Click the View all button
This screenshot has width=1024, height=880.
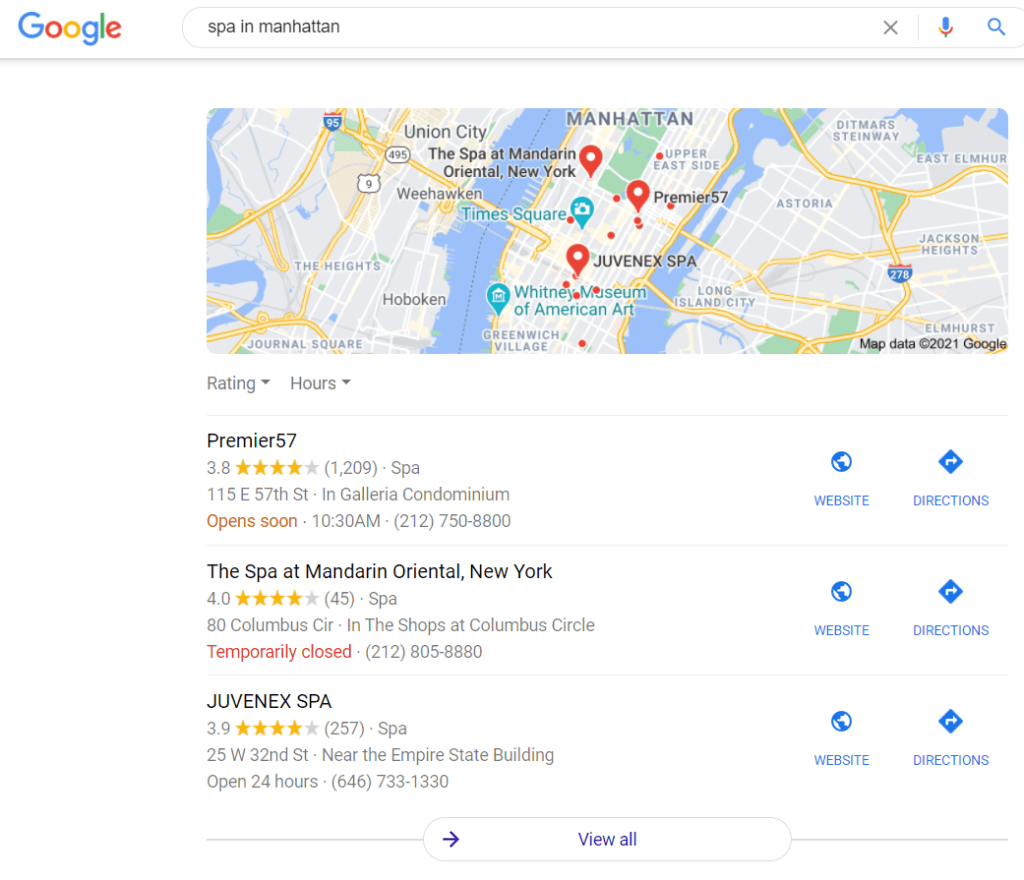tap(607, 839)
